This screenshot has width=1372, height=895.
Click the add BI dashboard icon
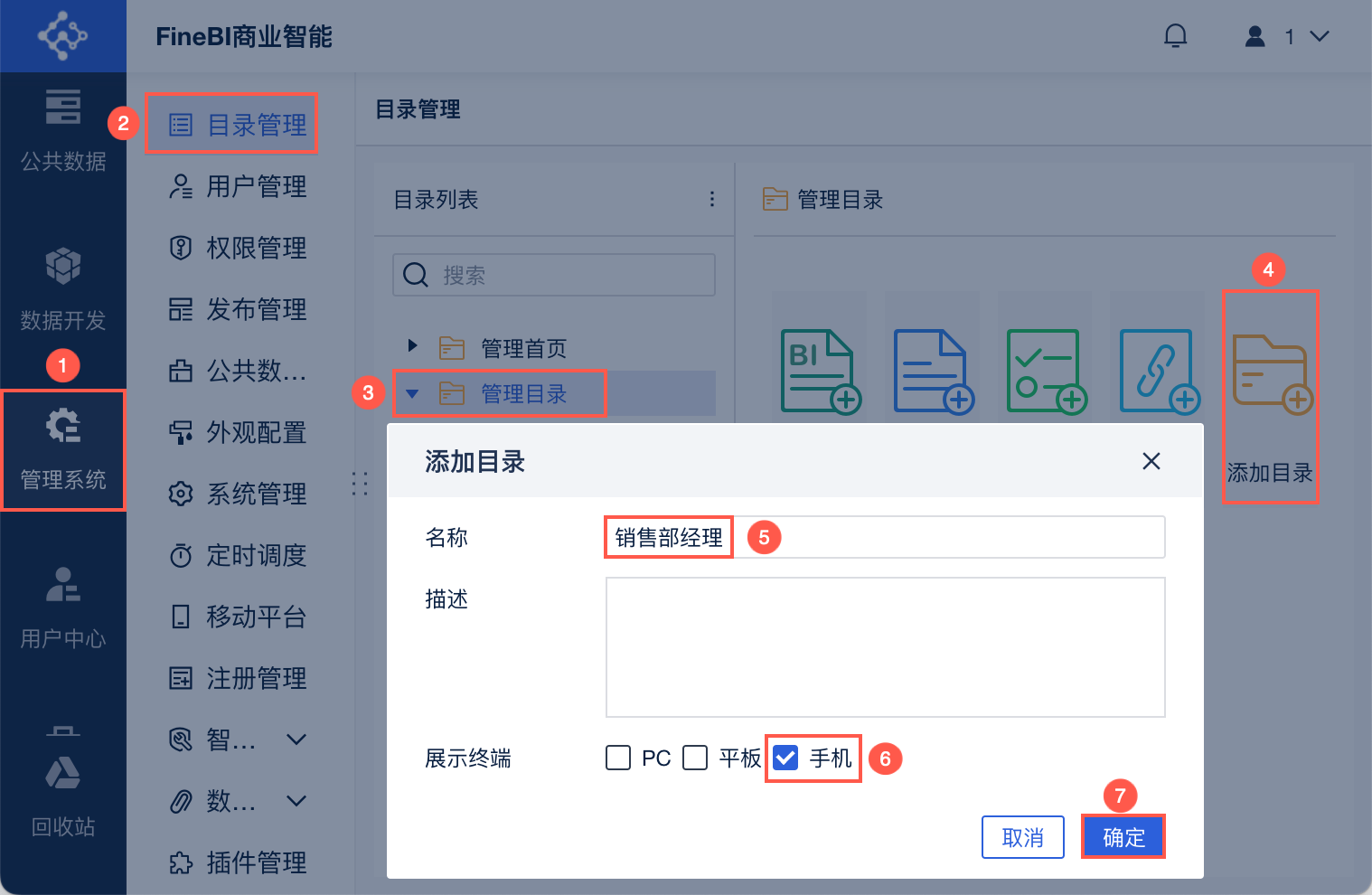pos(821,371)
